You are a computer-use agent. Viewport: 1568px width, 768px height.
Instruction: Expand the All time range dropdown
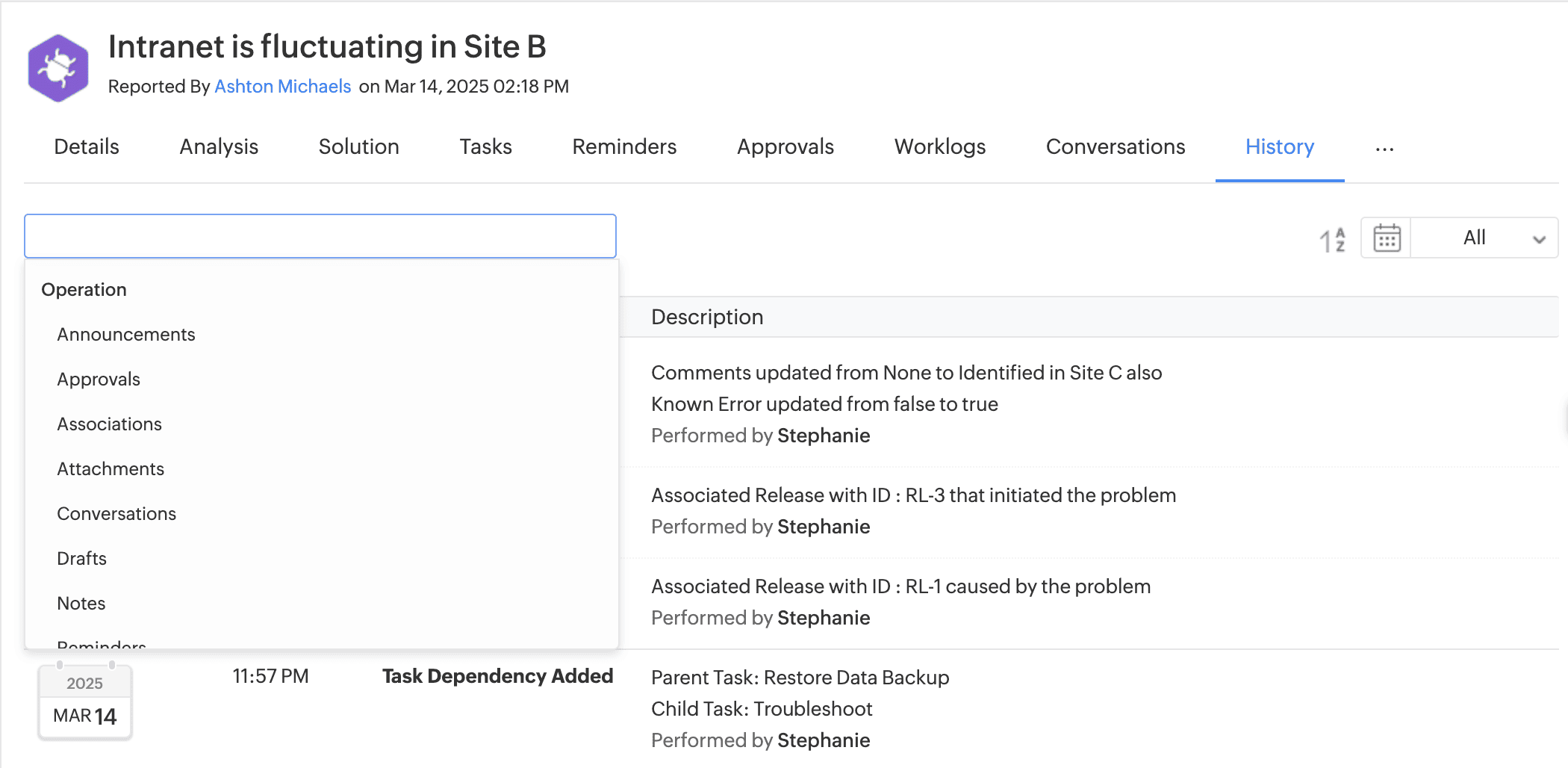click(1484, 238)
